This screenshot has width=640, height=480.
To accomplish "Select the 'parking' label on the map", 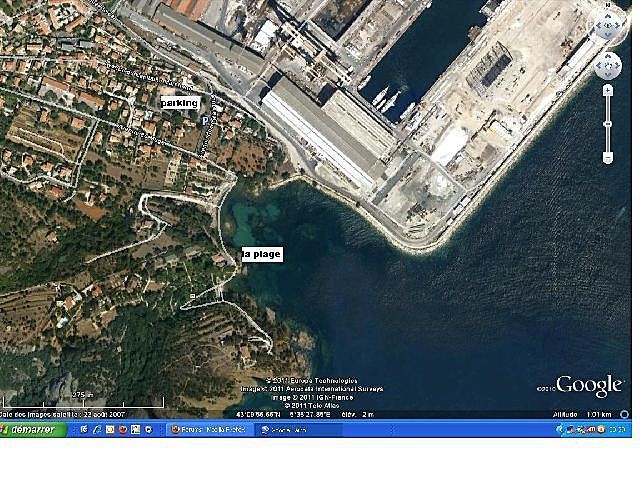I will [180, 103].
